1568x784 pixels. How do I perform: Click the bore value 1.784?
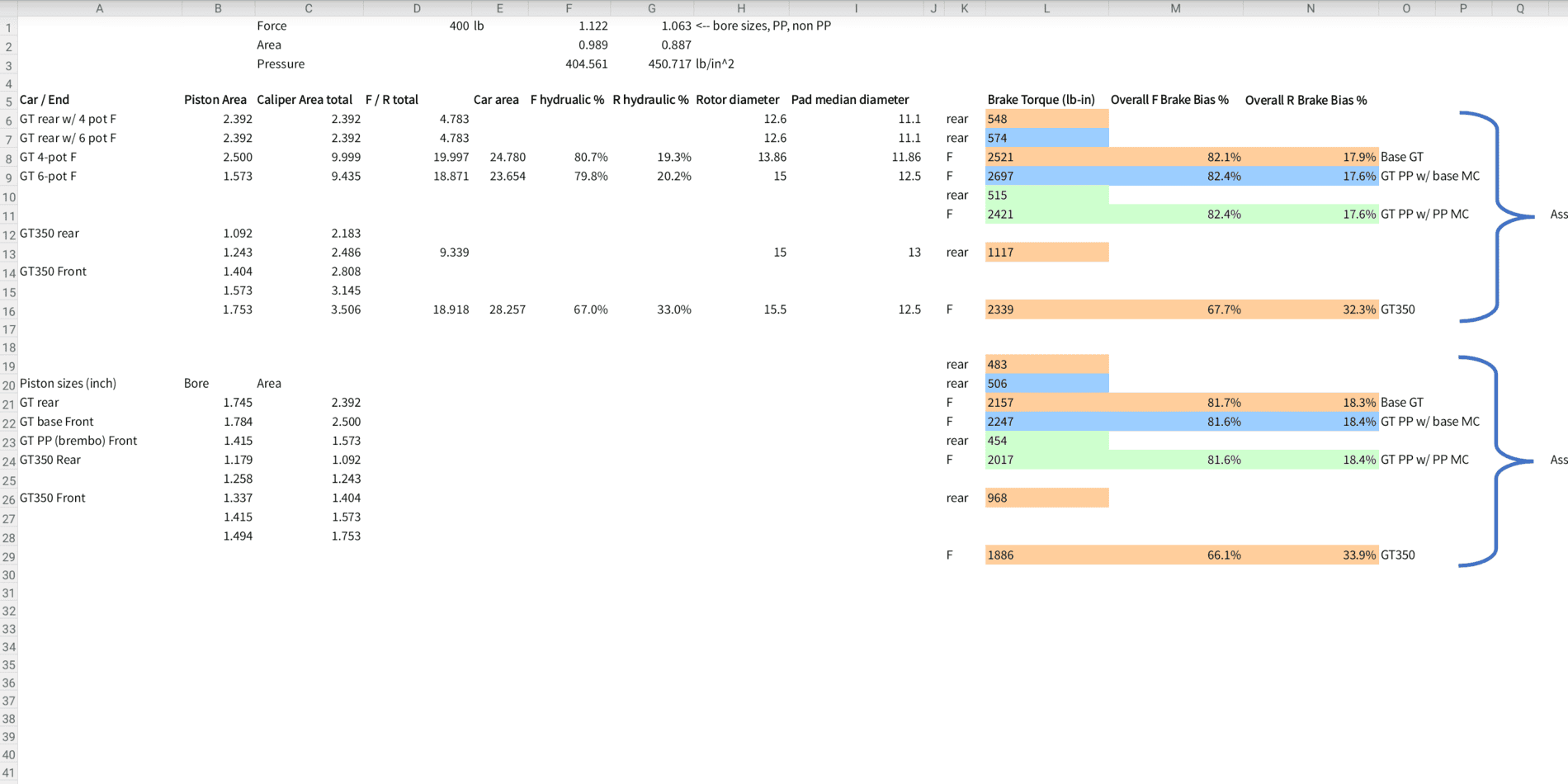238,421
